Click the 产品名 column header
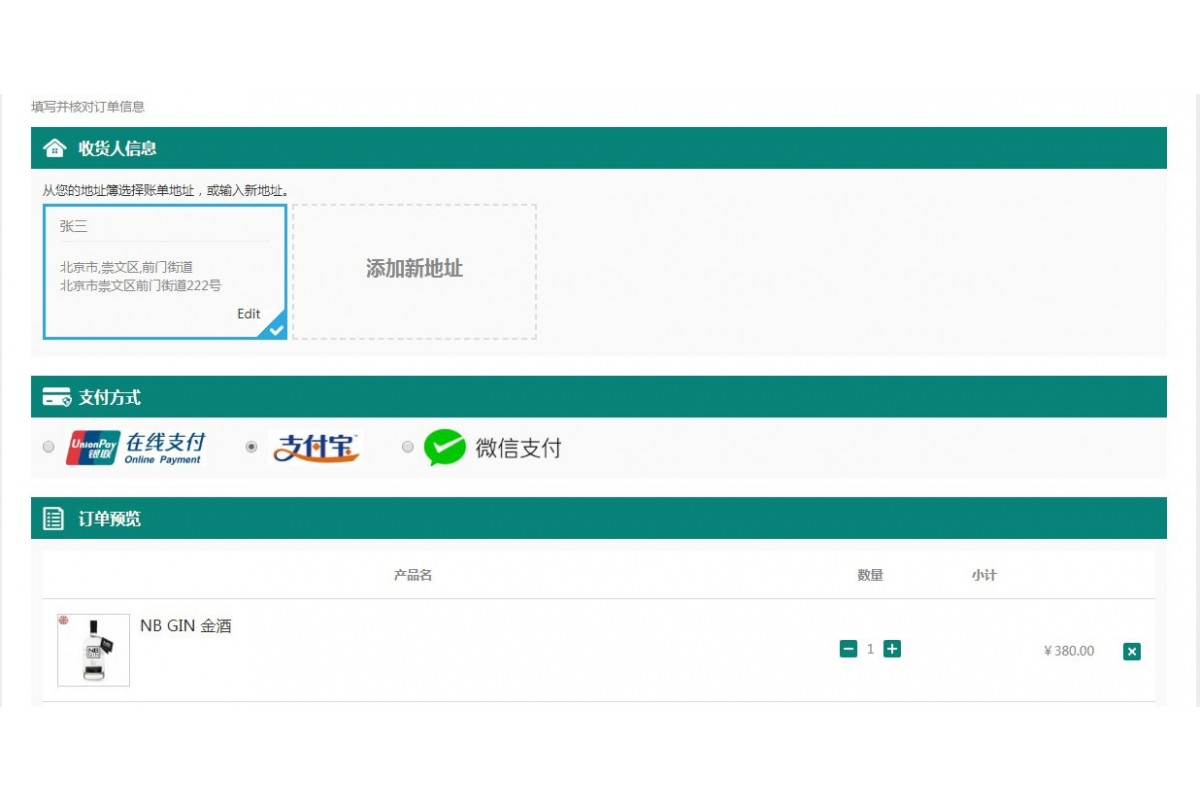This screenshot has width=1200, height=800. (x=412, y=575)
